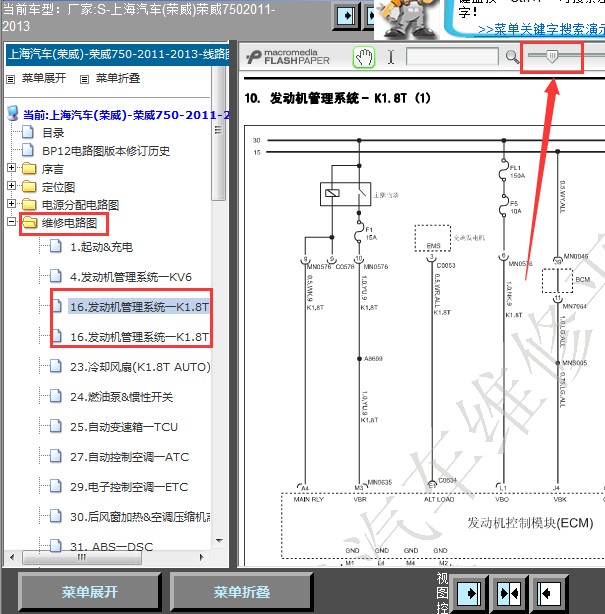Click bottom view control left-arrow button

pos(549,593)
